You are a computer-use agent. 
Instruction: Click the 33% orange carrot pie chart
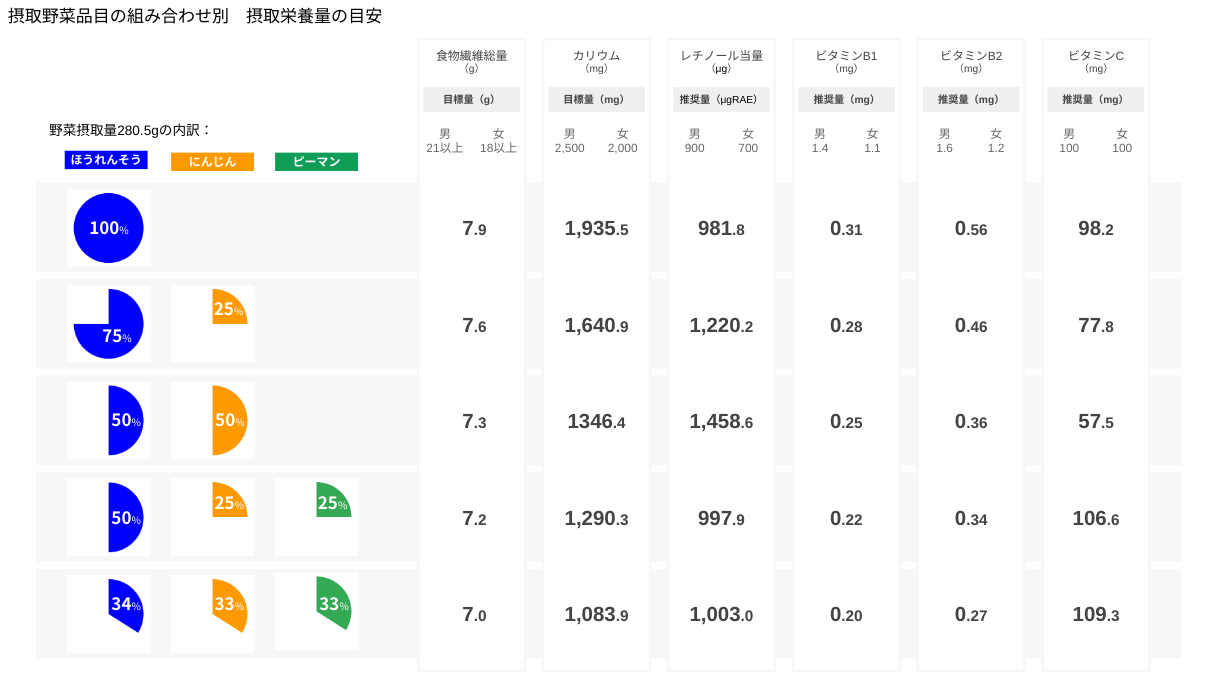[228, 605]
